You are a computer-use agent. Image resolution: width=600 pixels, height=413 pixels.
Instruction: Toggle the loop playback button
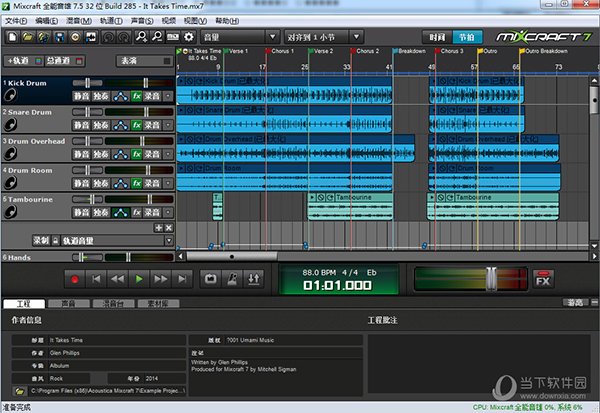point(210,279)
